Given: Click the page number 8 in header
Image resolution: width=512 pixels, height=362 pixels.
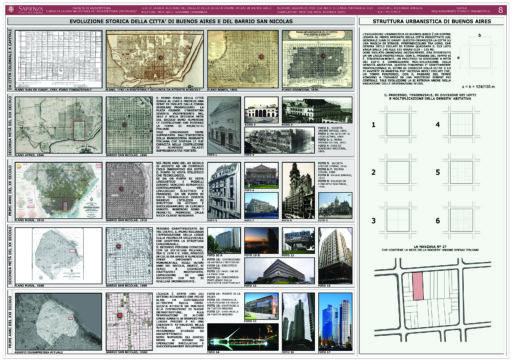Looking at the screenshot, I should [x=500, y=10].
